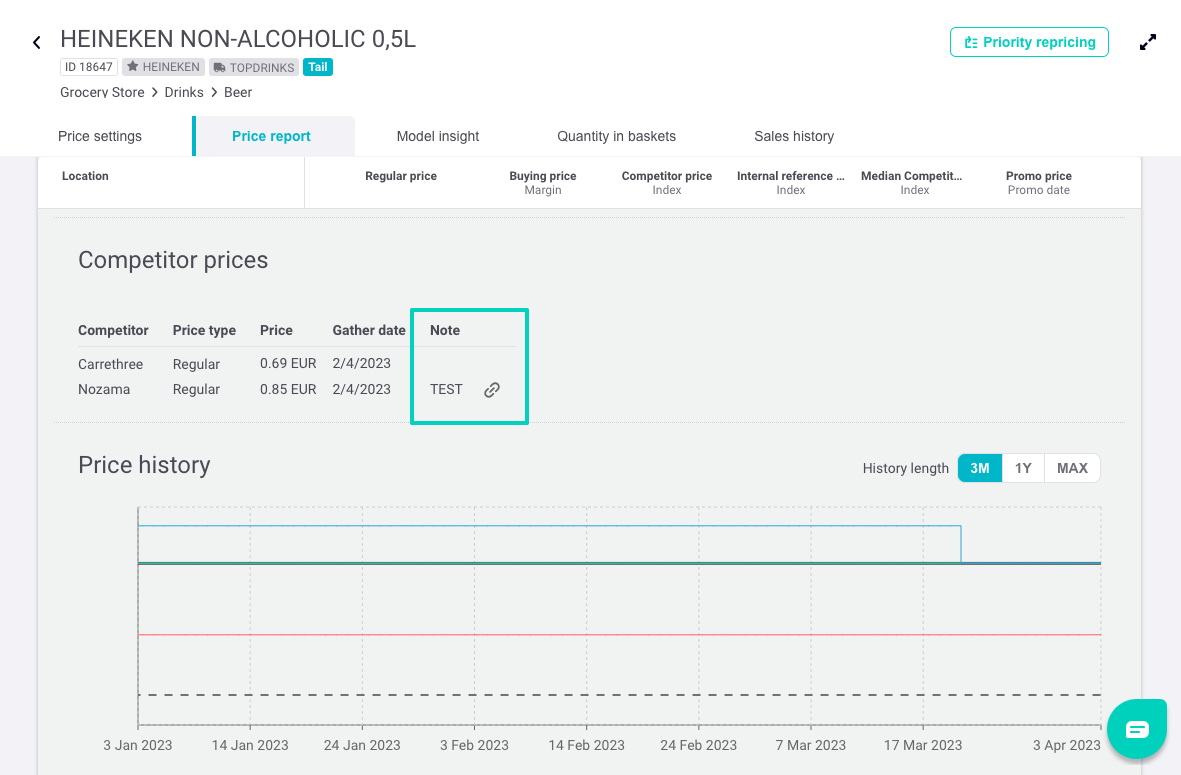Click the 0.85 EUR price value
Screen dimensions: 1181x775
click(x=288, y=389)
